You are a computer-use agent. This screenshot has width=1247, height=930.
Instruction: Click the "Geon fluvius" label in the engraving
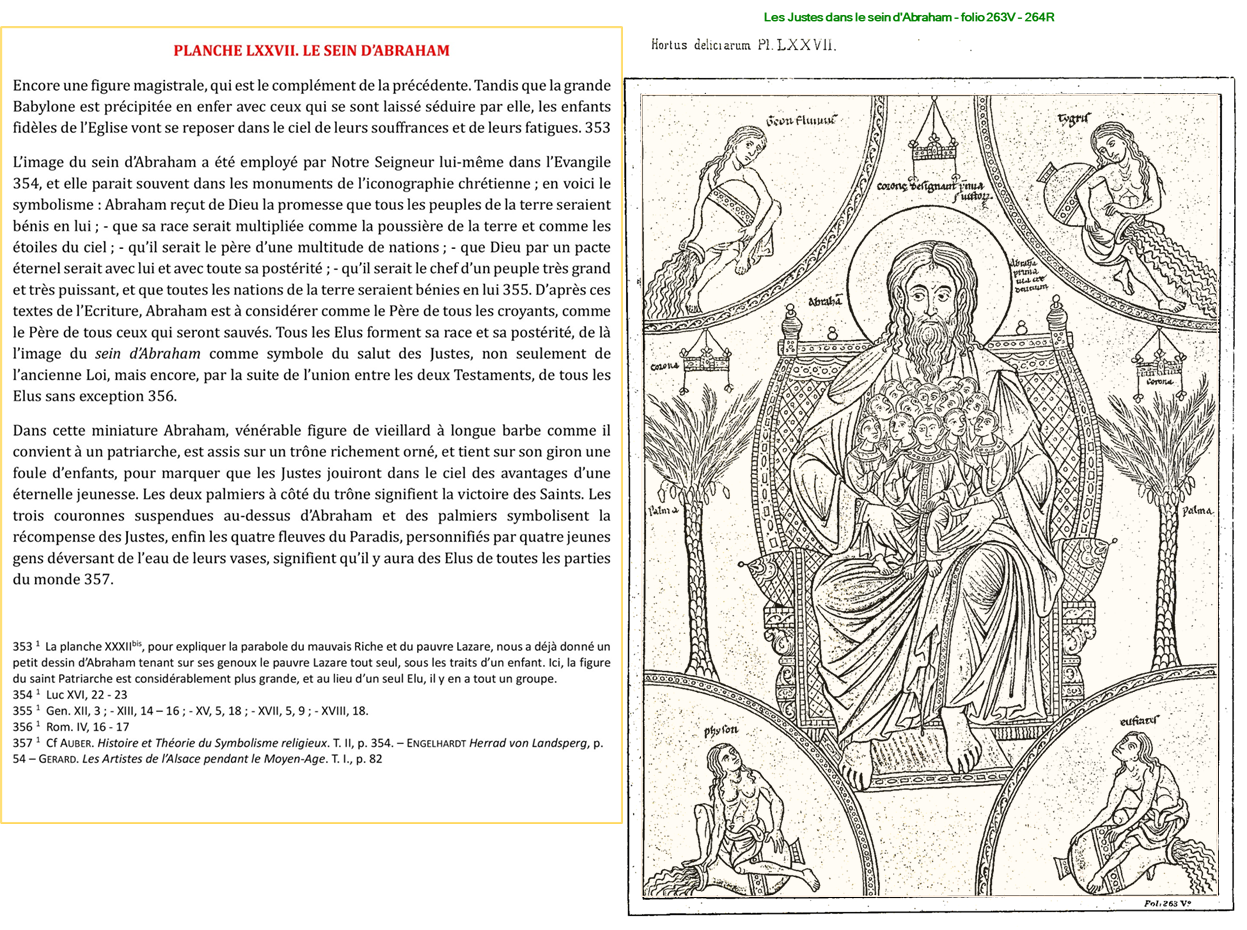click(x=800, y=120)
